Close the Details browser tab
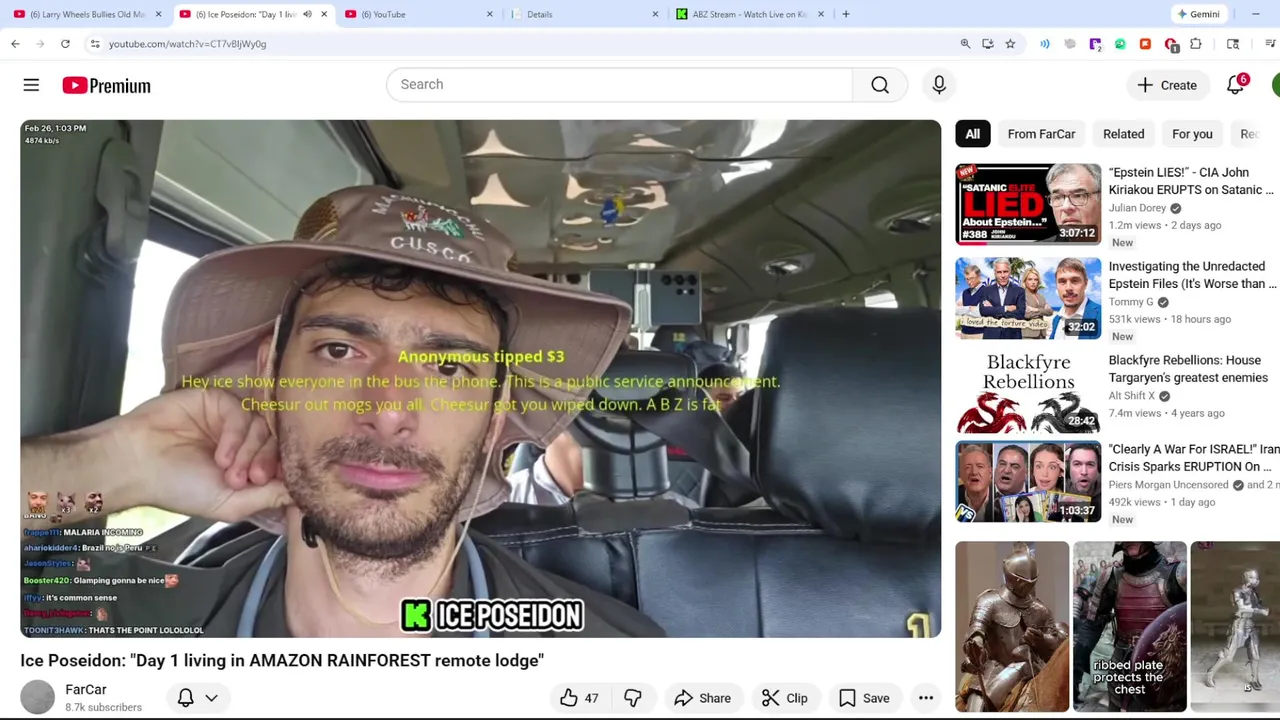 (x=655, y=14)
